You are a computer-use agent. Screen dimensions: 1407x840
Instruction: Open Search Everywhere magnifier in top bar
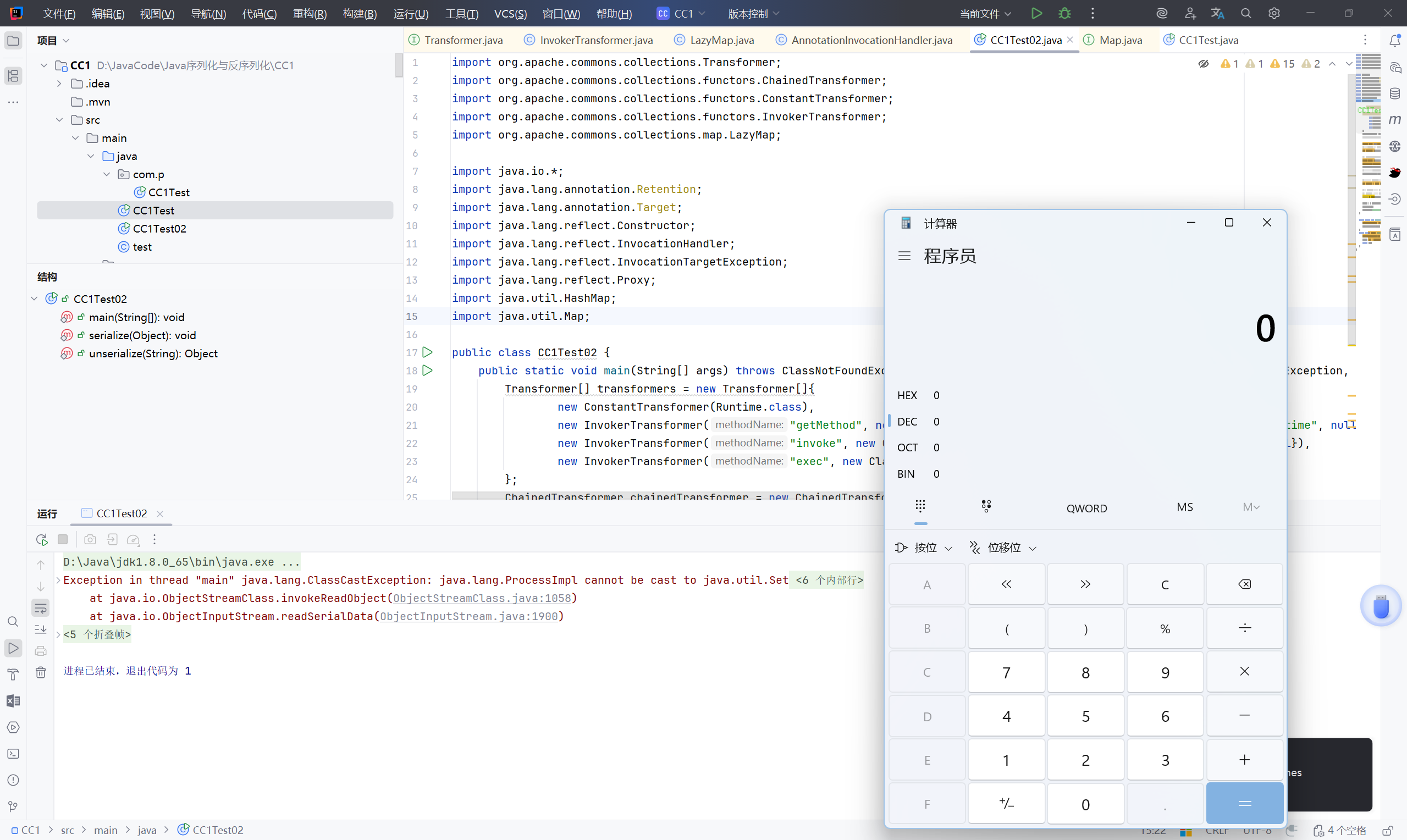point(1246,13)
